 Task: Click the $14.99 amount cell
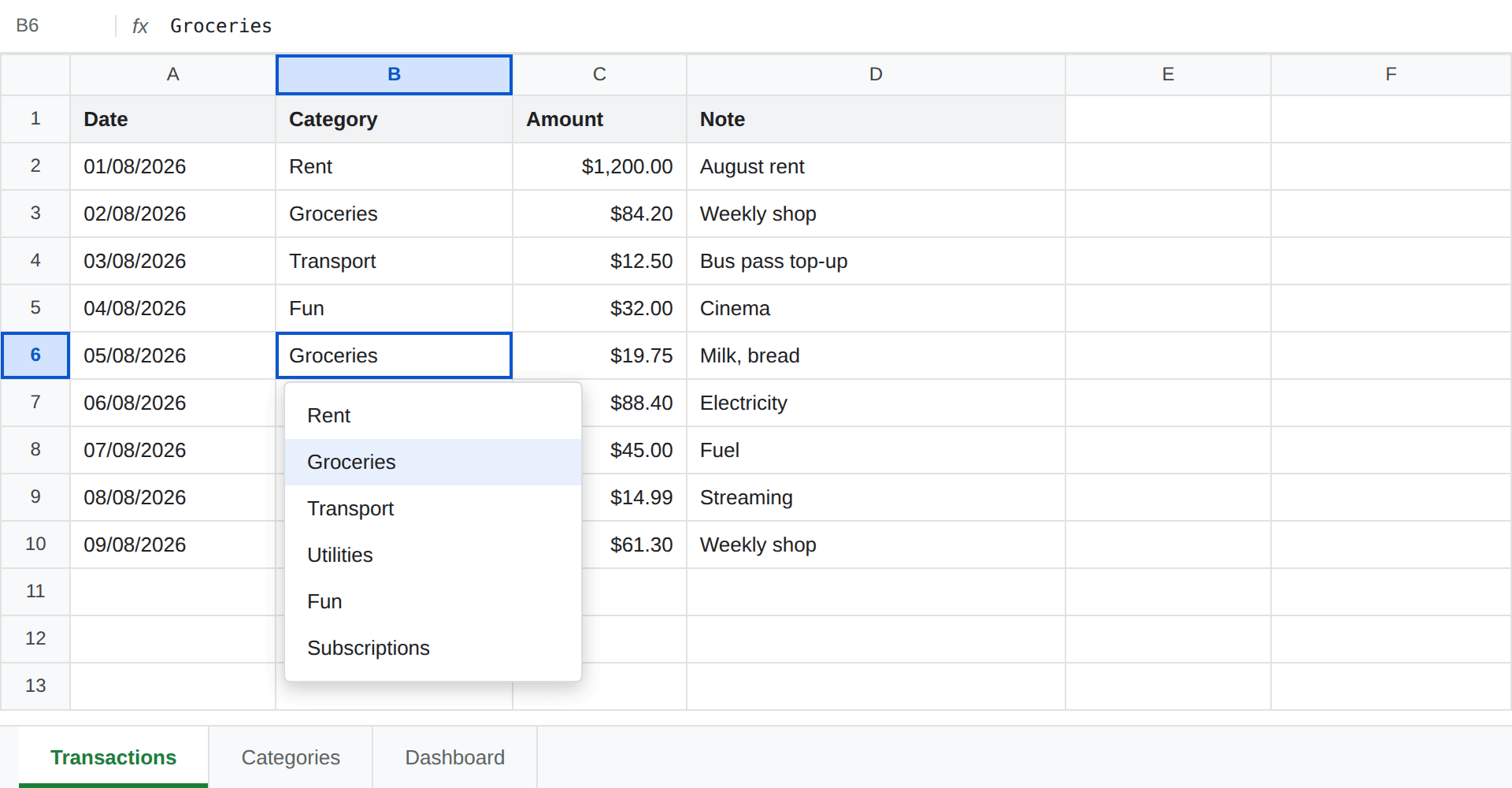pyautogui.click(x=635, y=497)
